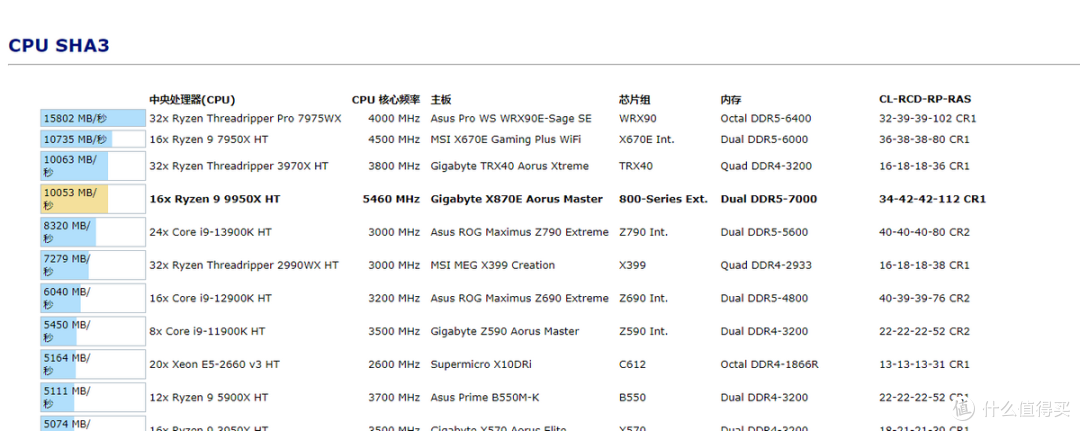
Task: Click Gigabyte X870E Aorus Master
Action: point(517,199)
